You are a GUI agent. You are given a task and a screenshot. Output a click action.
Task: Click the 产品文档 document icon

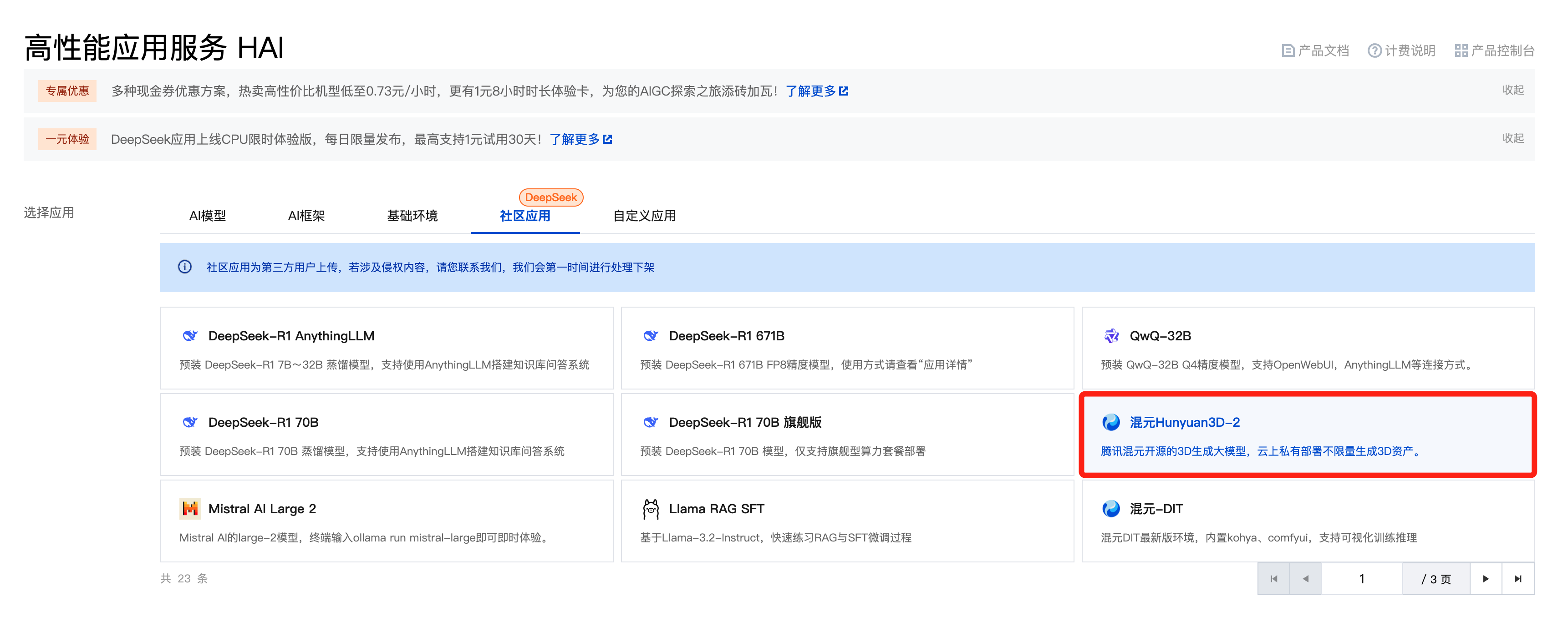click(x=1288, y=51)
